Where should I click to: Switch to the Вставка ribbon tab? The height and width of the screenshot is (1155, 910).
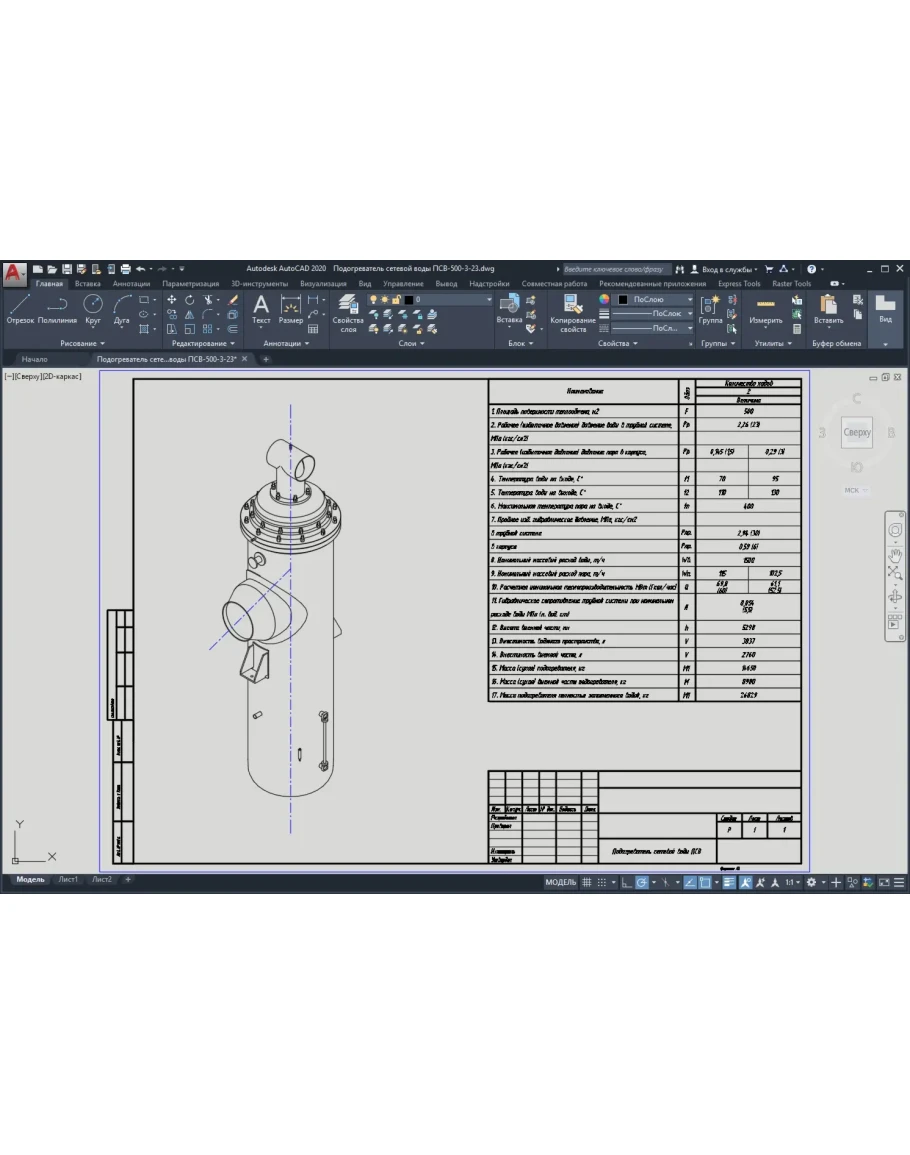(x=87, y=284)
